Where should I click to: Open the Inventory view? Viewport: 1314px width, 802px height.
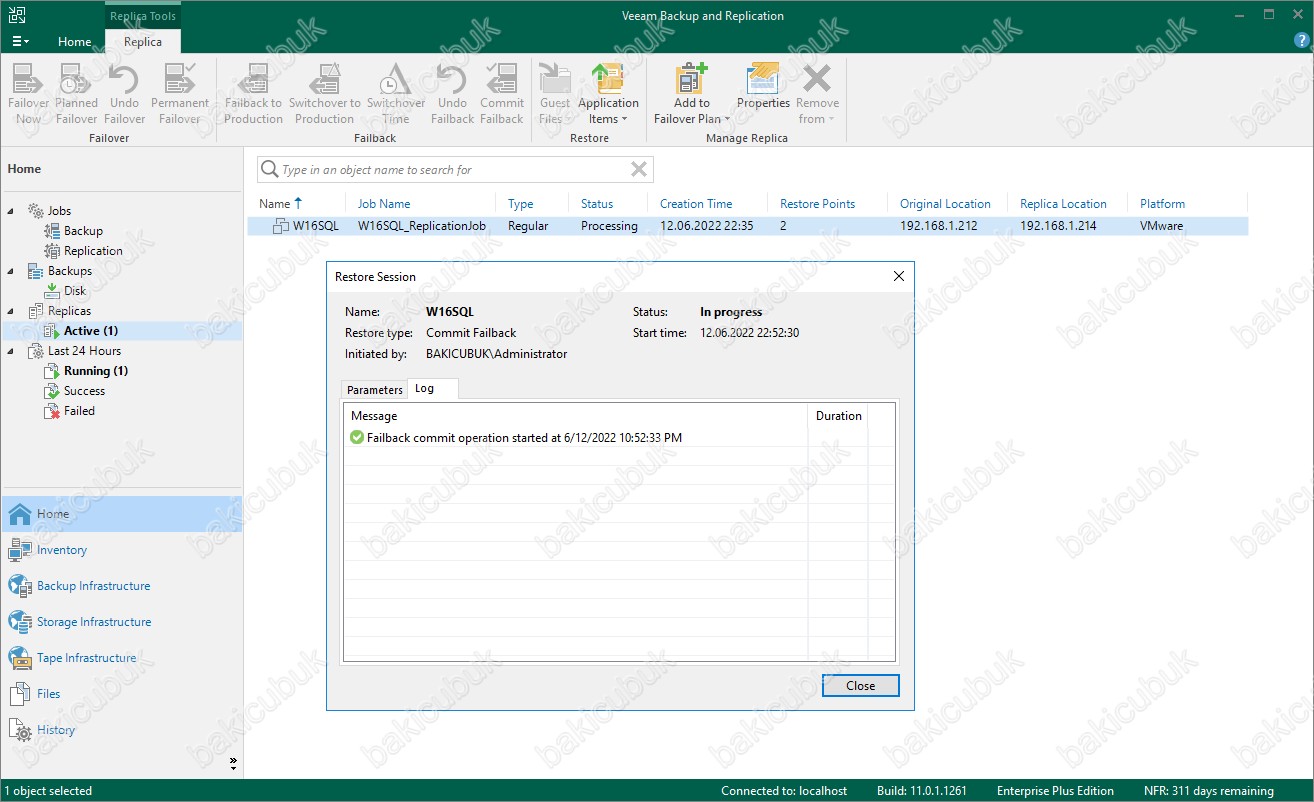coord(121,550)
